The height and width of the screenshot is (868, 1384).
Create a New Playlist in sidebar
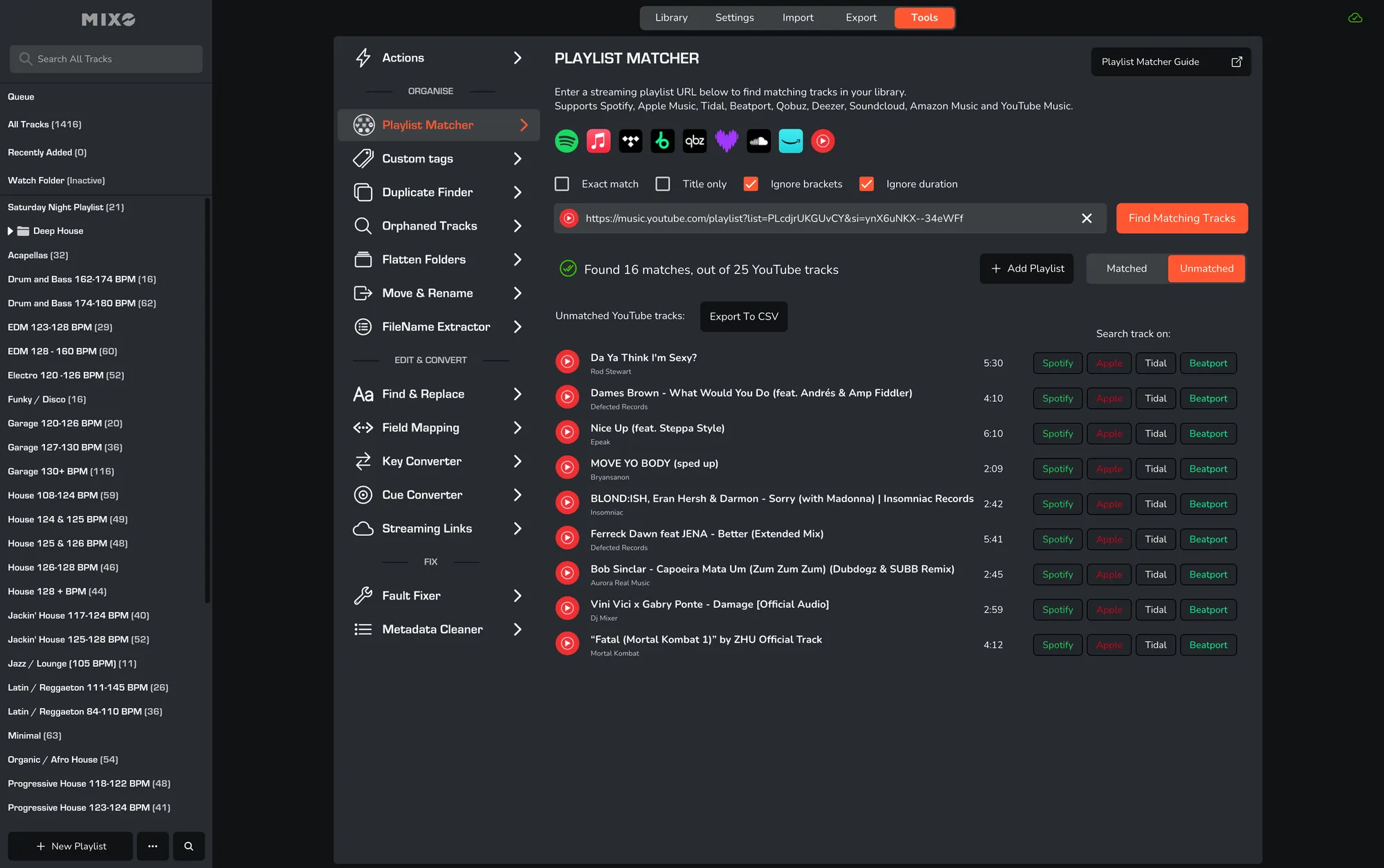tap(71, 846)
